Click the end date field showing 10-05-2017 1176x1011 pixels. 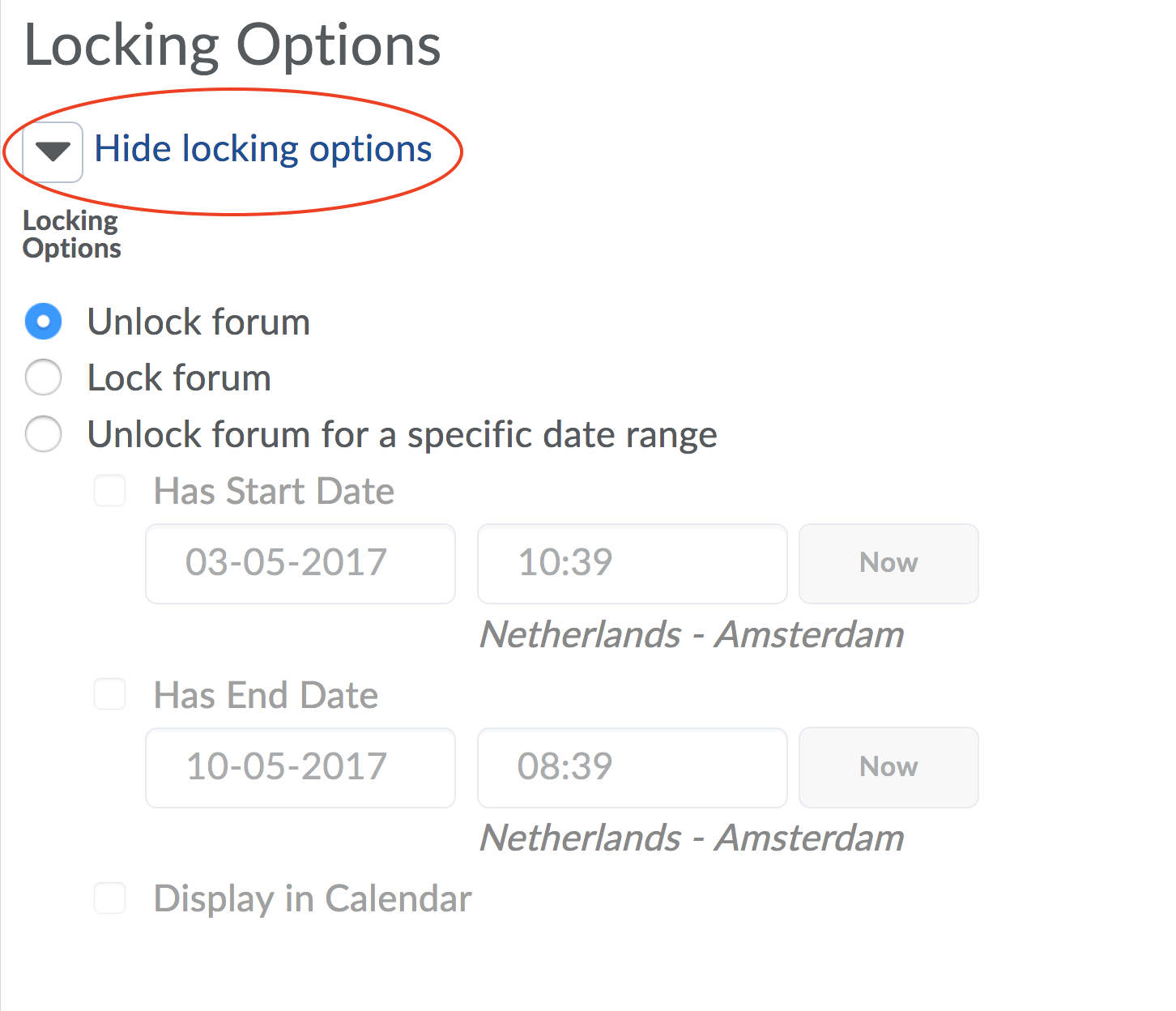click(x=300, y=767)
